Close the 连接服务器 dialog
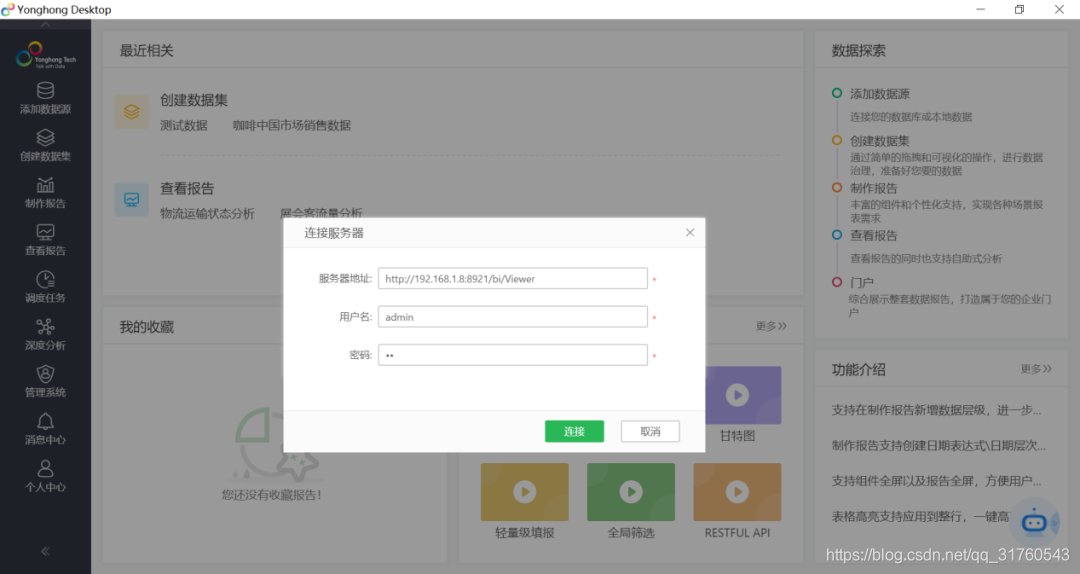The height and width of the screenshot is (574, 1080). [689, 233]
